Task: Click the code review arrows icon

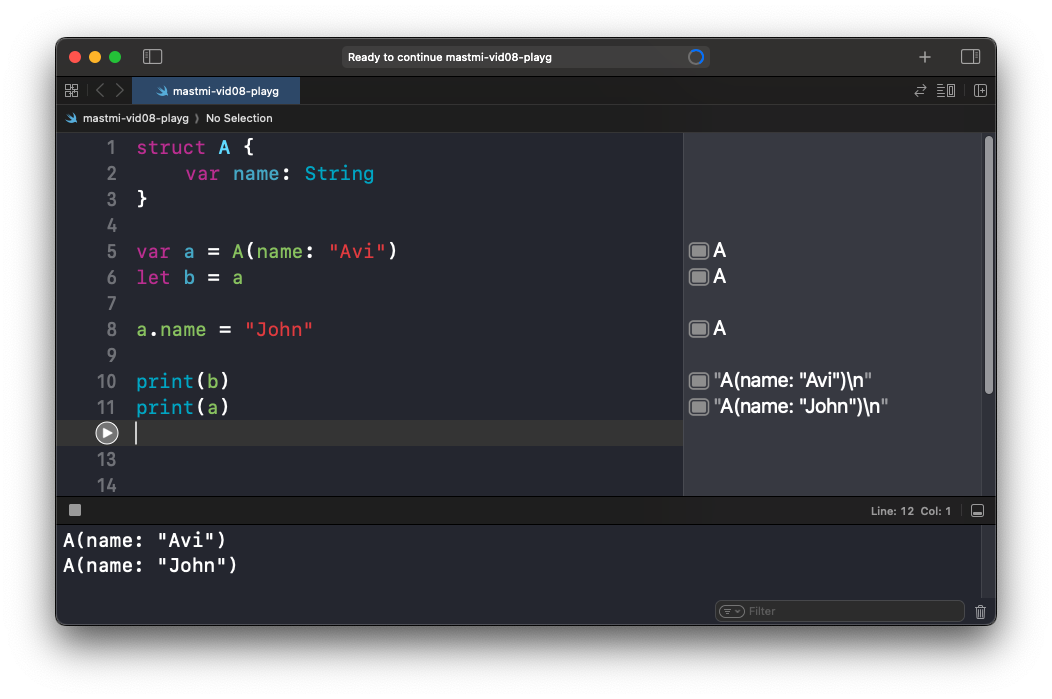Action: pyautogui.click(x=920, y=91)
